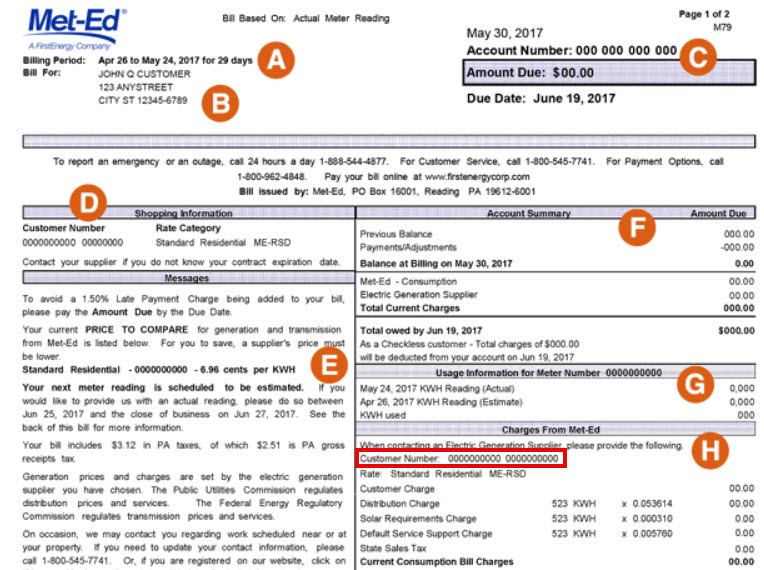
Task: Click 'Usage Information for Meter Number 0000000000' header
Action: point(549,373)
